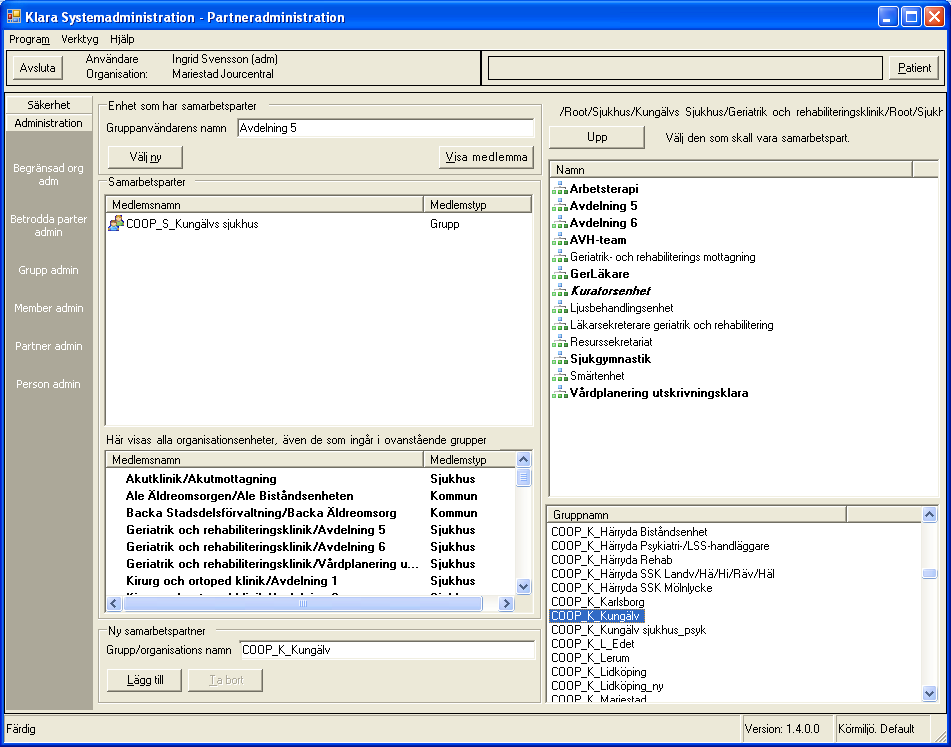Open Partner admin in the sidebar
The height and width of the screenshot is (747, 951).
click(49, 346)
